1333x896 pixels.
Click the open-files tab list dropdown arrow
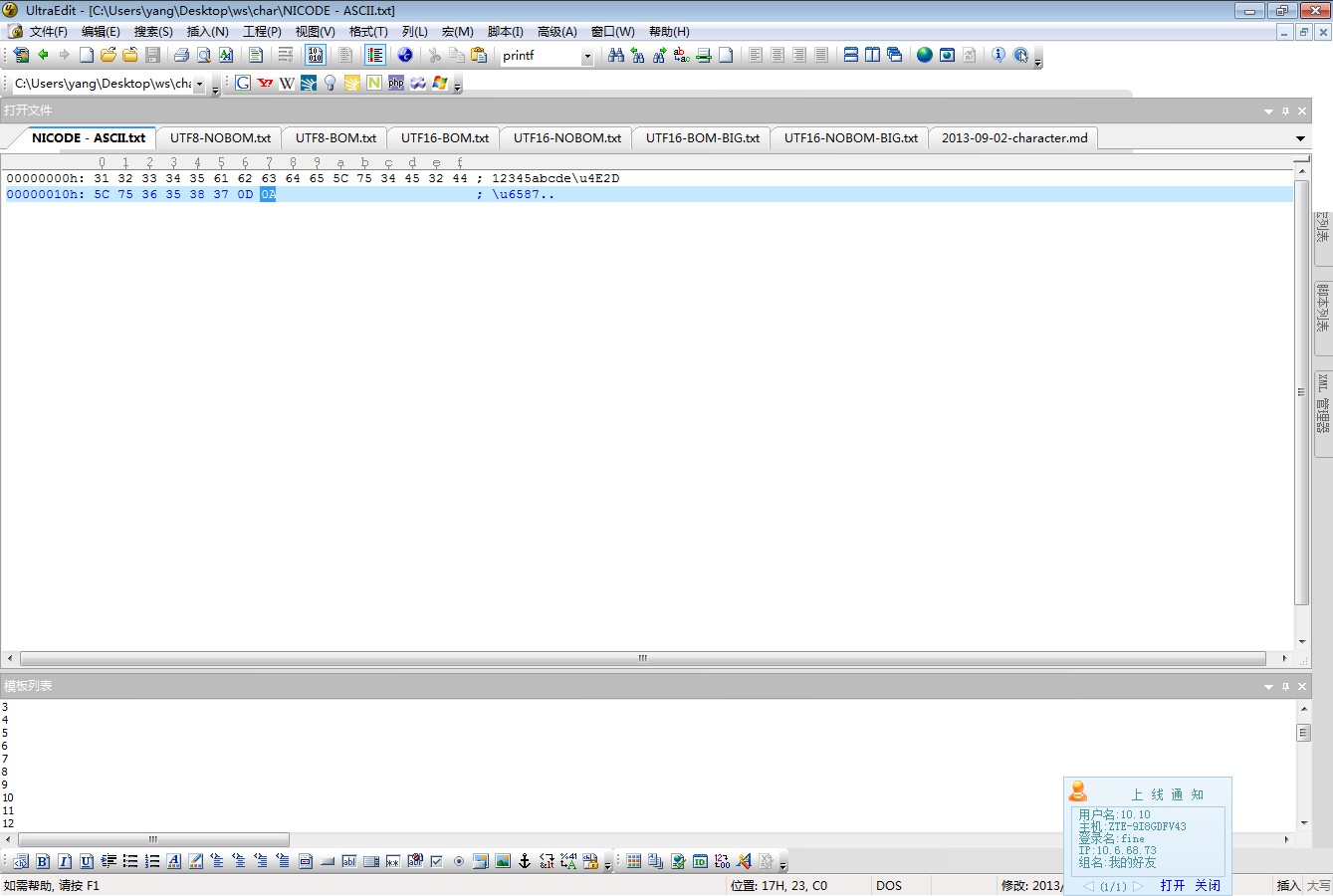1300,138
